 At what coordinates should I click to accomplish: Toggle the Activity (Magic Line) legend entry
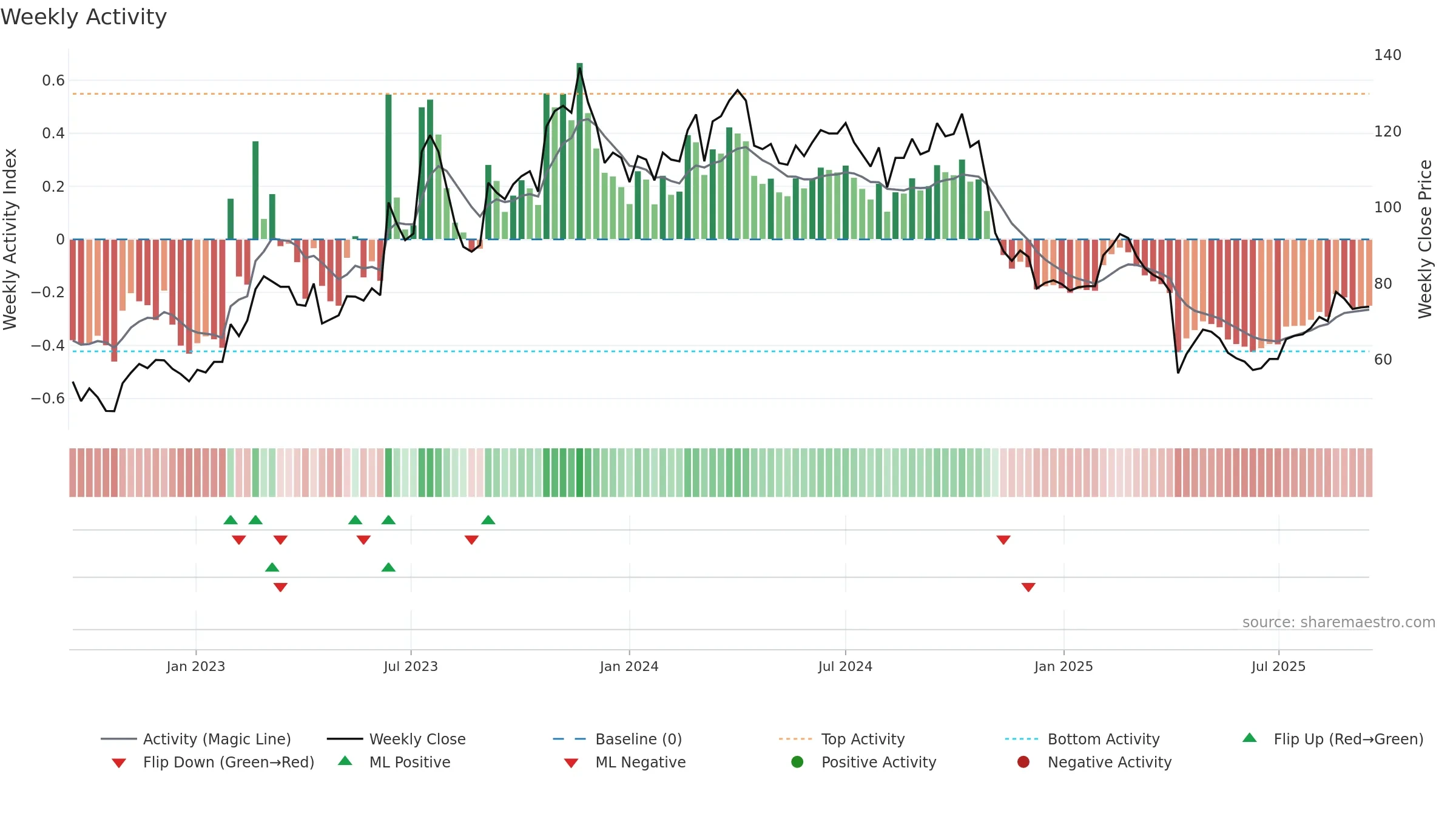196,739
